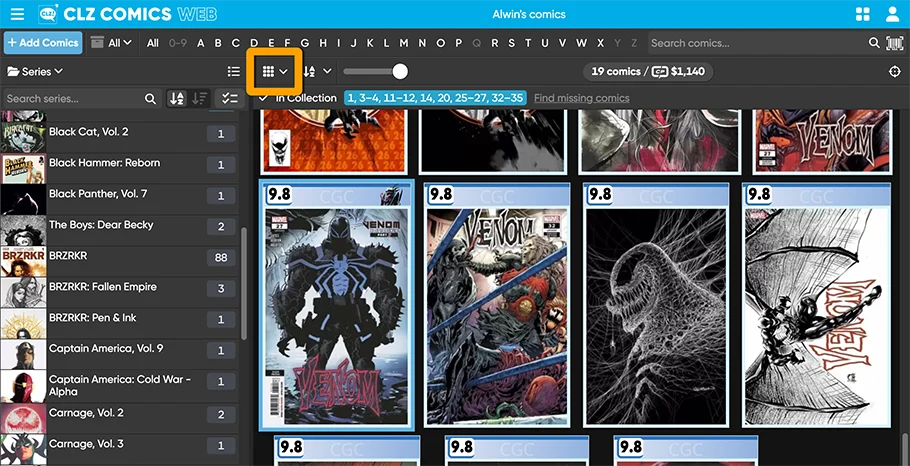Click the series search magnifier icon
The image size is (910, 466).
coord(151,99)
